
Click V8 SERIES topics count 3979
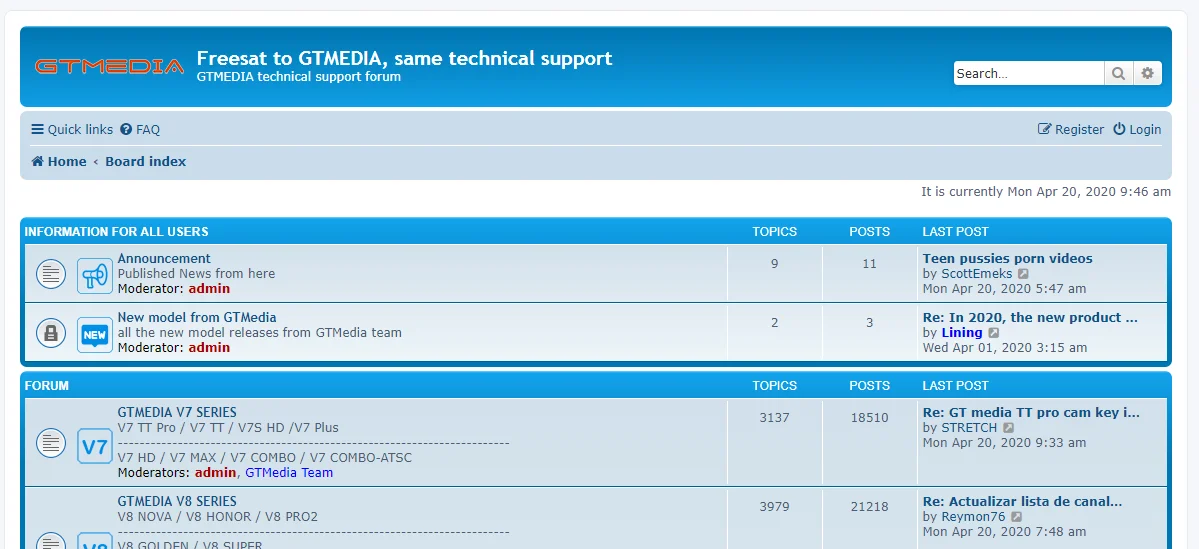click(775, 507)
